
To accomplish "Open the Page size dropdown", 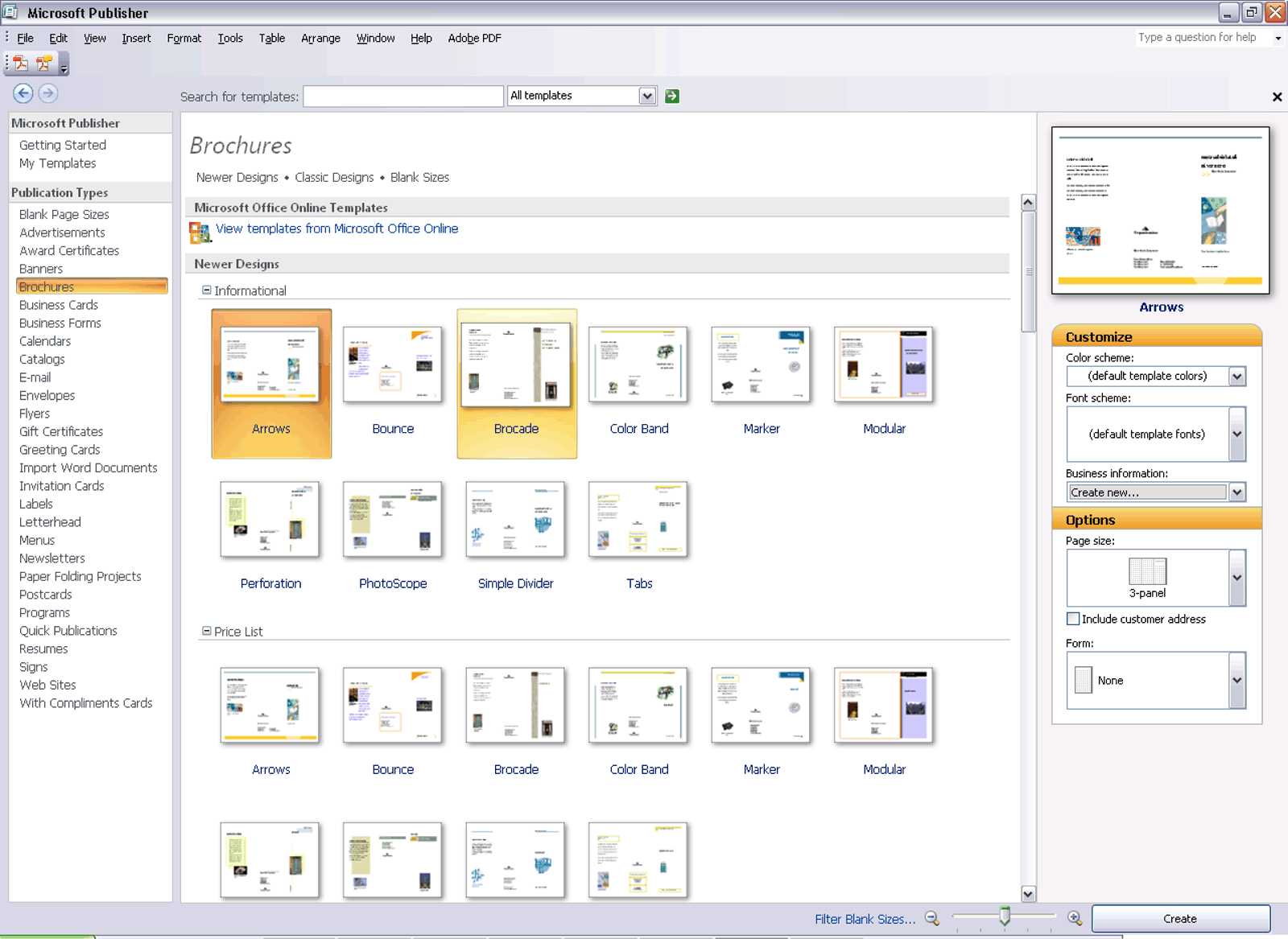I will pyautogui.click(x=1237, y=578).
